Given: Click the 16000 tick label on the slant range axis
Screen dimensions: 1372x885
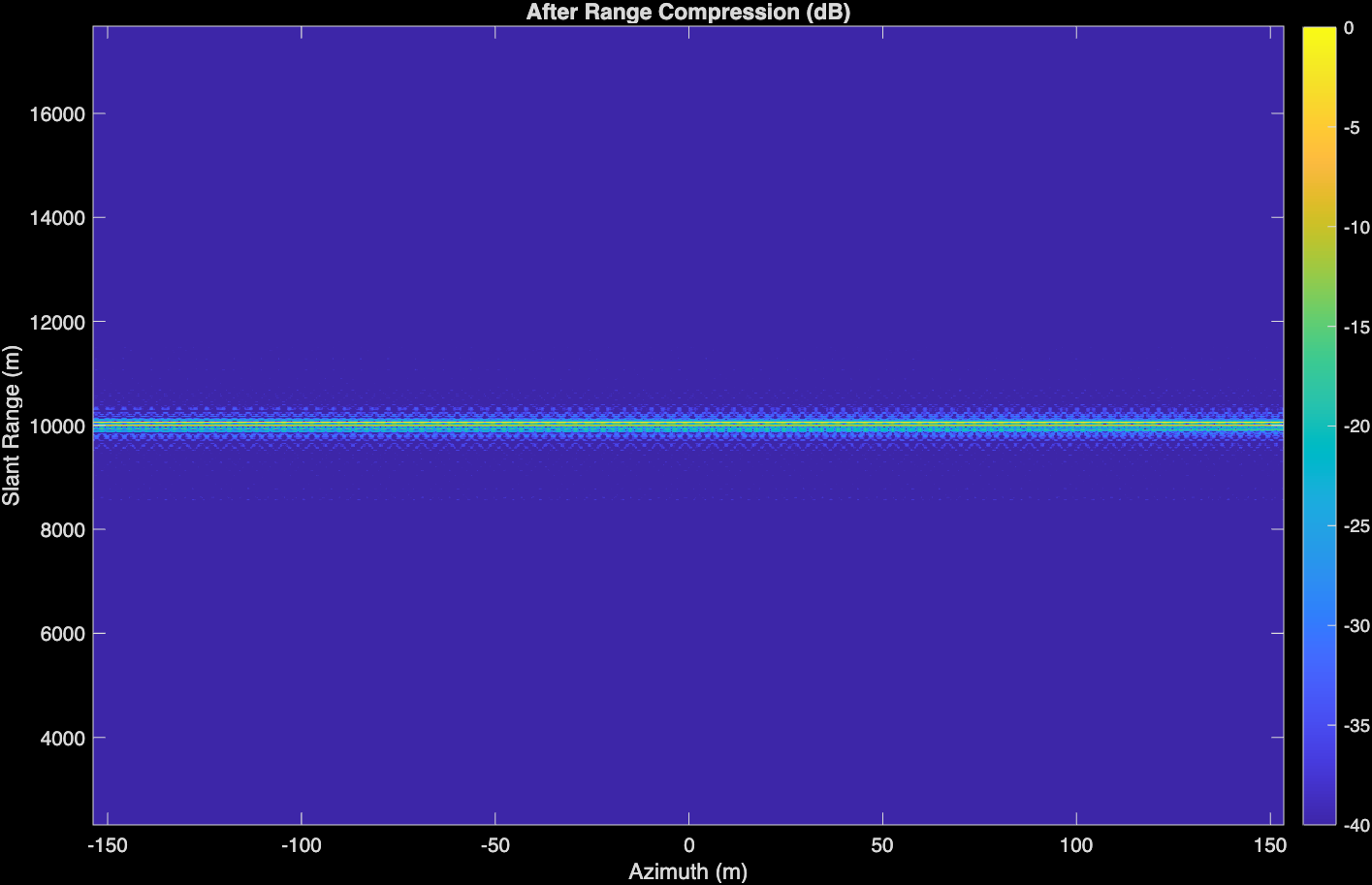Looking at the screenshot, I should click(57, 113).
